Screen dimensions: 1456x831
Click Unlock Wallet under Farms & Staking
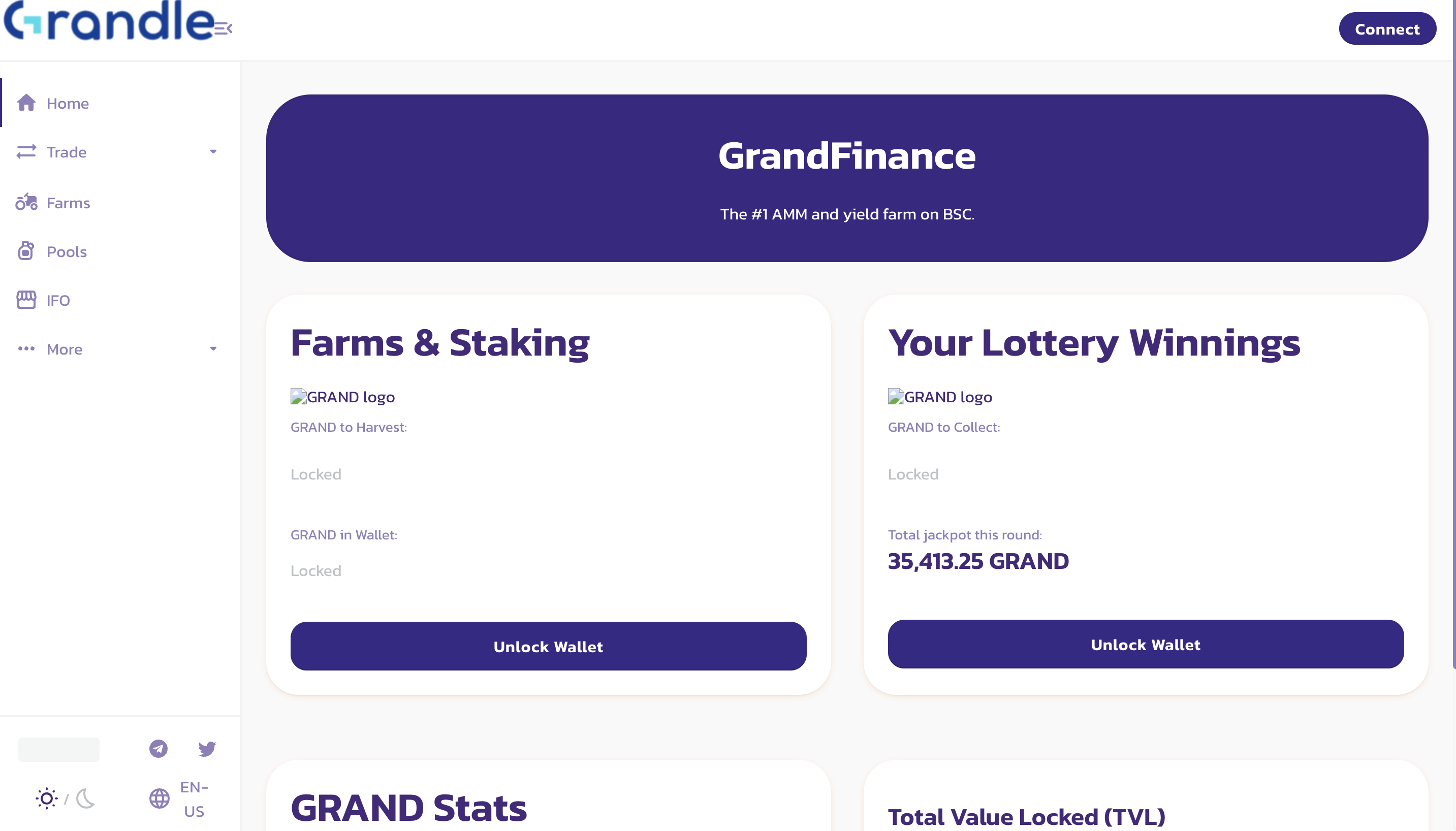548,646
